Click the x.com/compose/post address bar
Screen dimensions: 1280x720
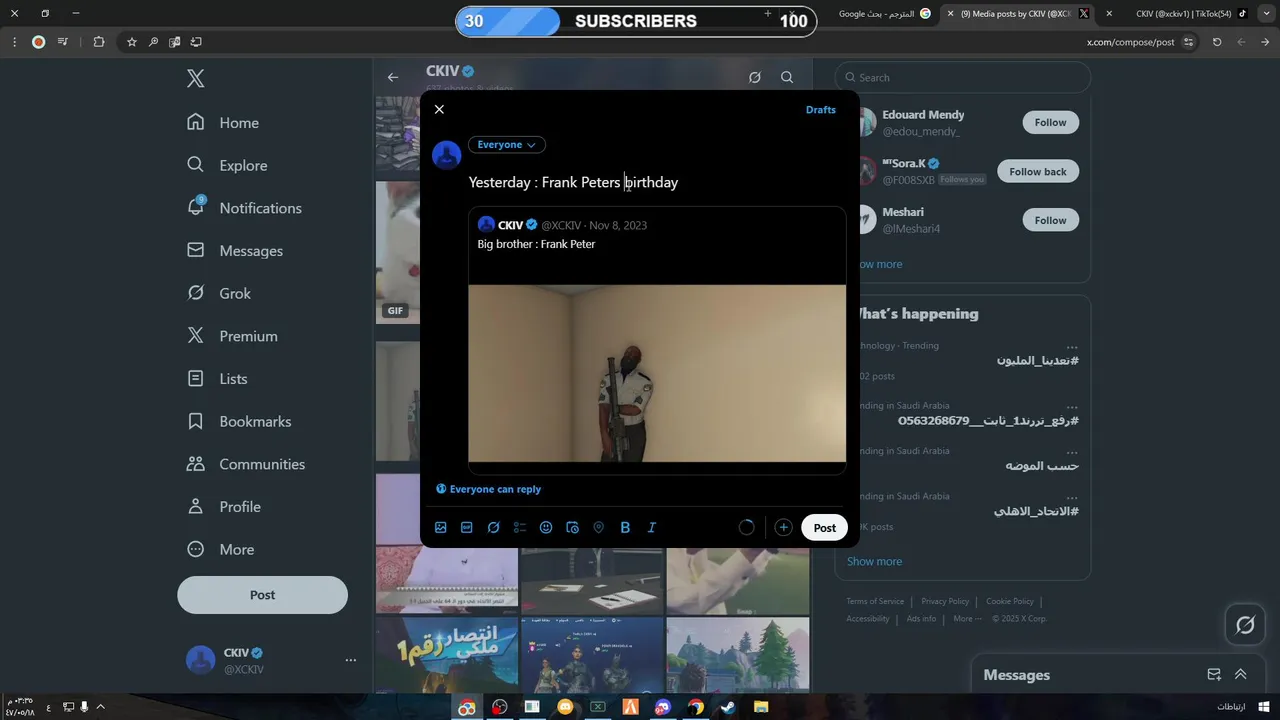(1130, 42)
